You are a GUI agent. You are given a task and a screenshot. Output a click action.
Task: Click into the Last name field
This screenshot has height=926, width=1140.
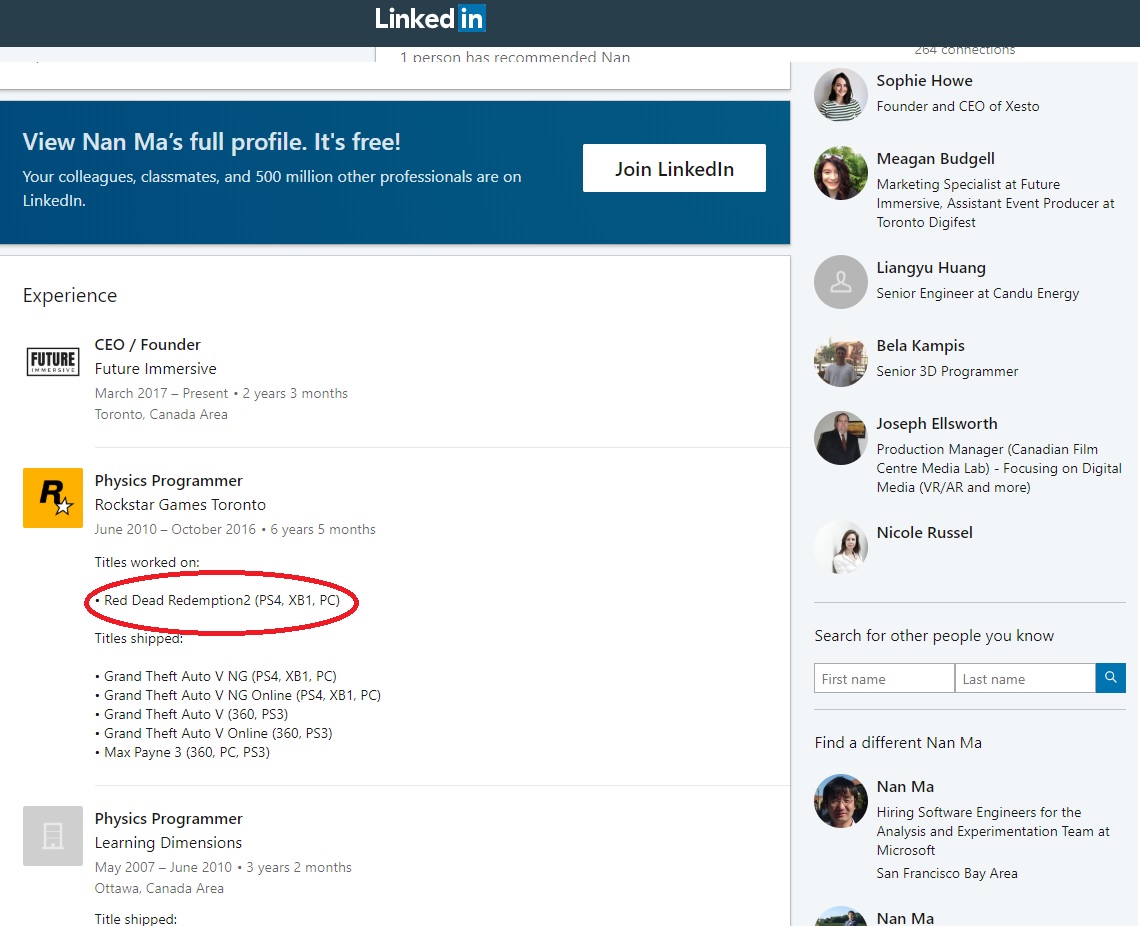click(x=1024, y=679)
